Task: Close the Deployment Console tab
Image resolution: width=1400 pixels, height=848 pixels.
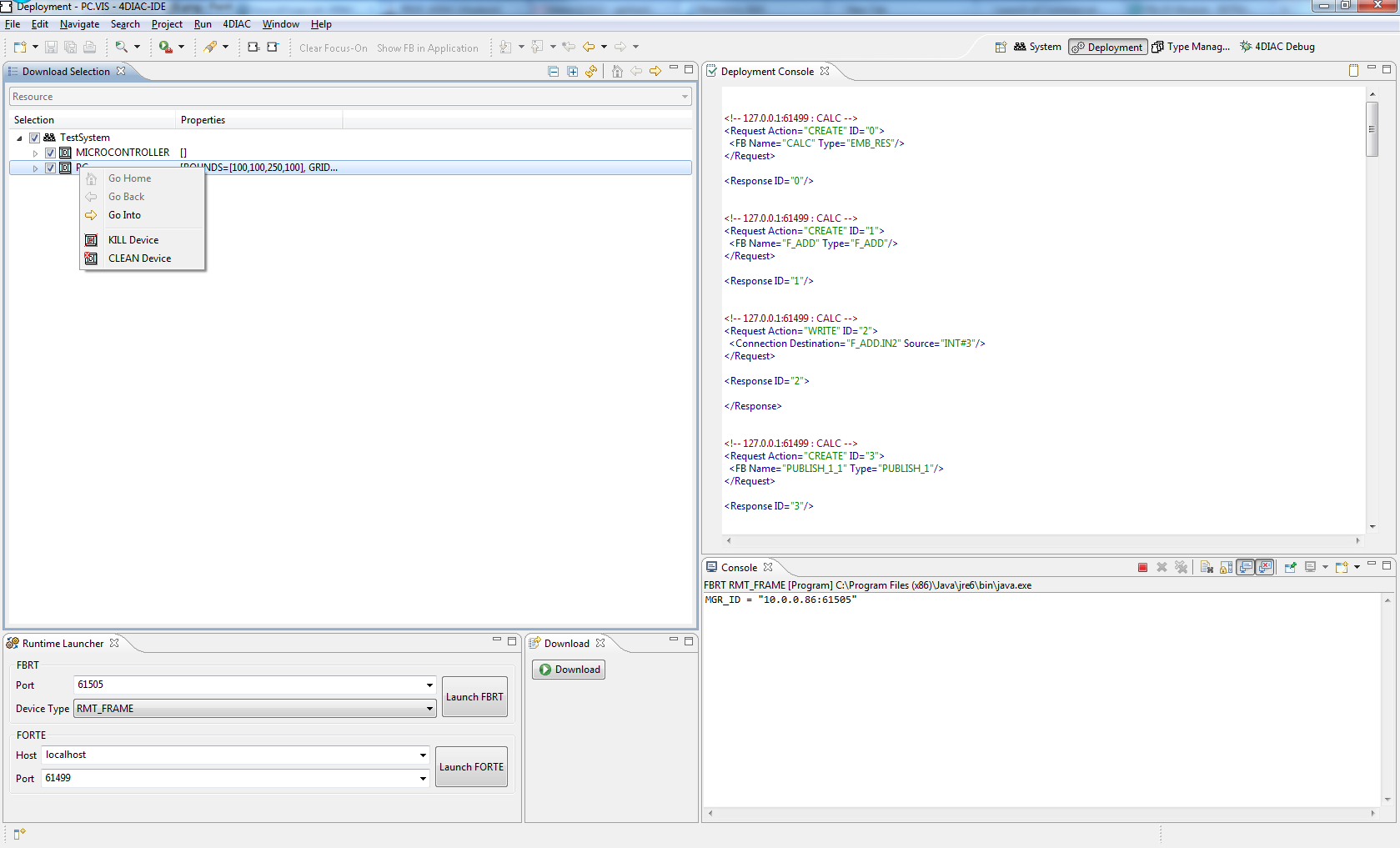Action: coord(825,71)
